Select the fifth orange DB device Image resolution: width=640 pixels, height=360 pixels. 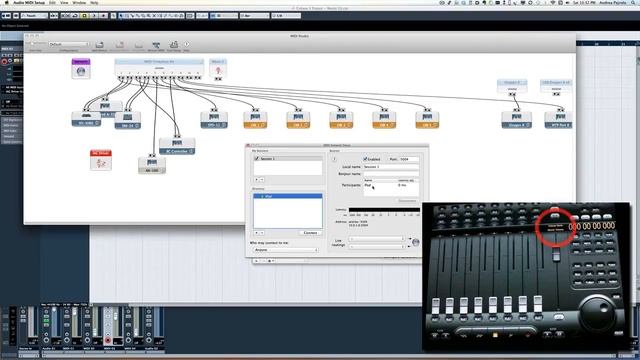[427, 120]
